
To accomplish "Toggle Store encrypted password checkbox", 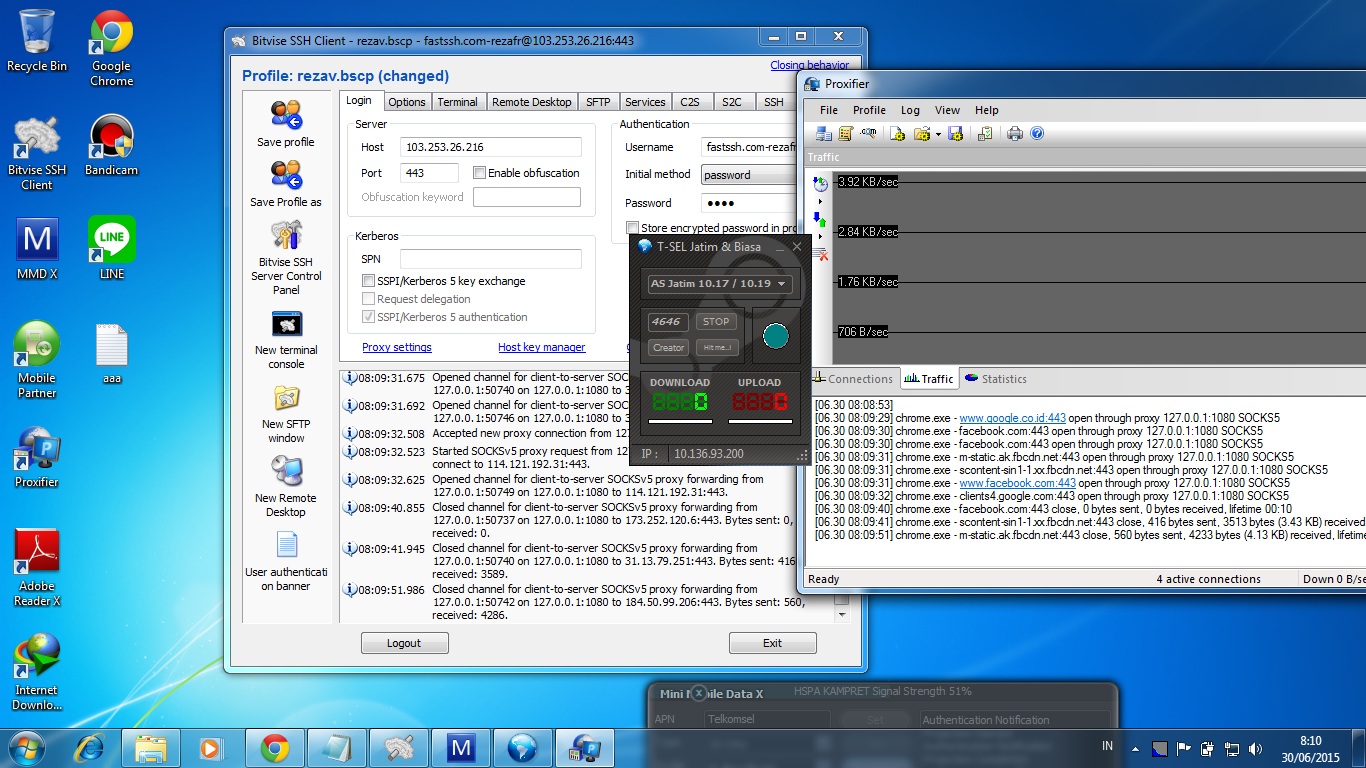I will click(633, 228).
